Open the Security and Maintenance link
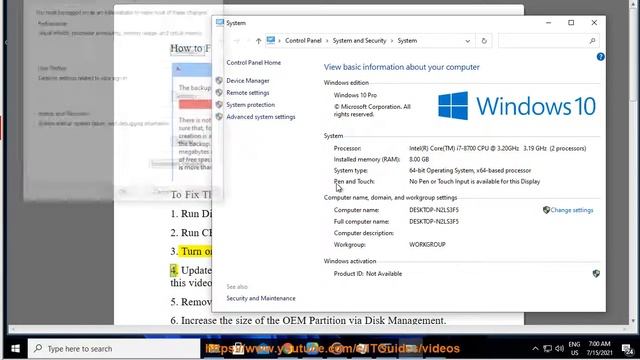The image size is (640, 360). coord(261,298)
